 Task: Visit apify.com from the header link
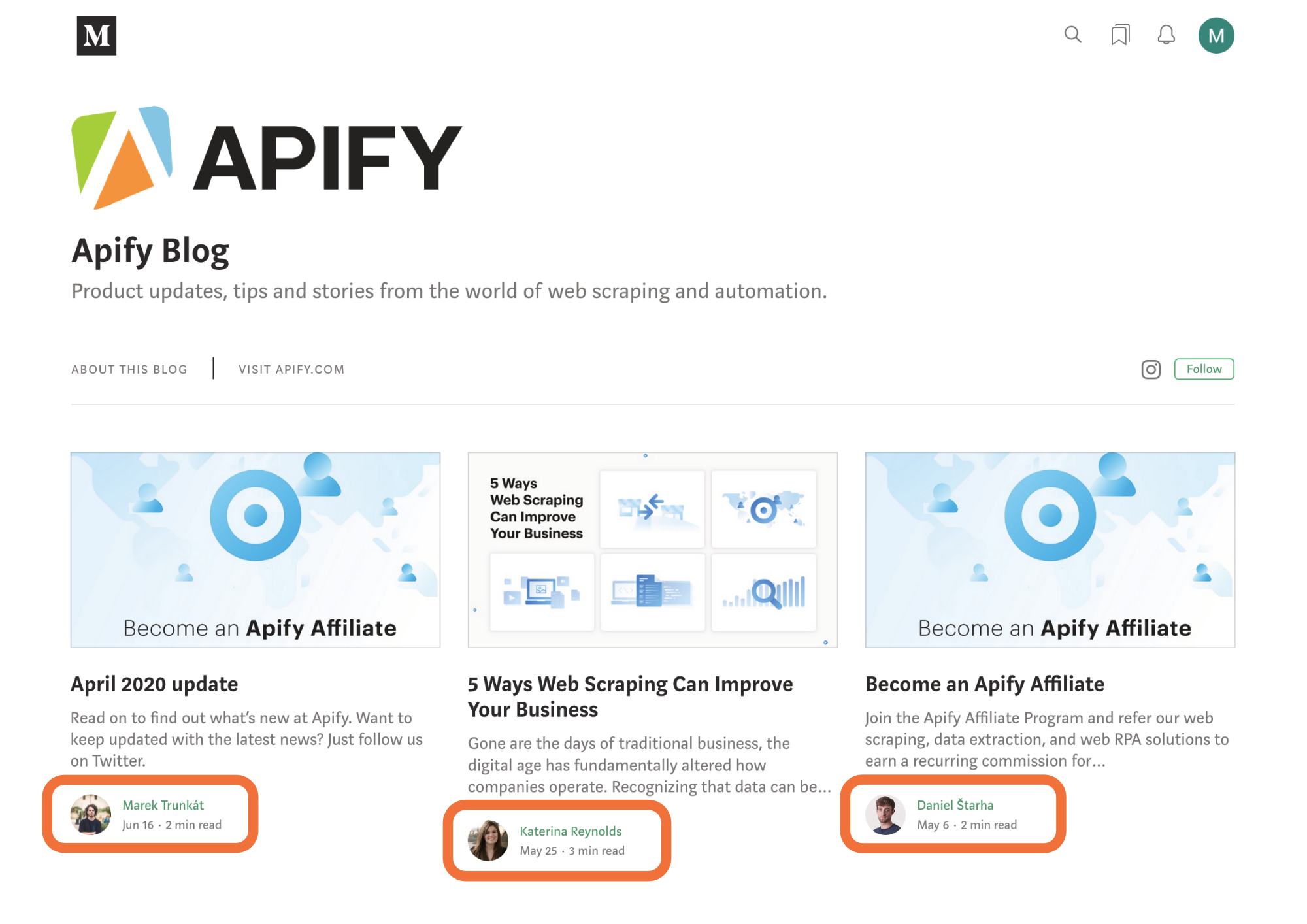coord(291,369)
